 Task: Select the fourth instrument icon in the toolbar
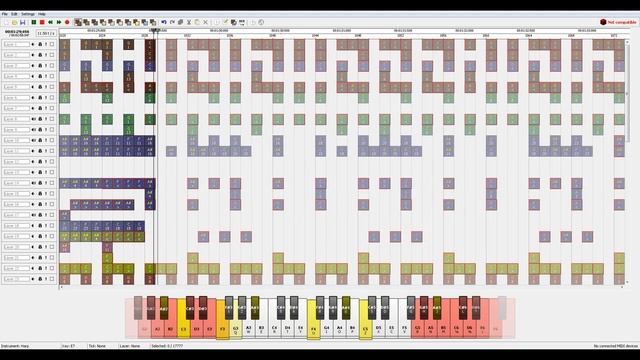[x=103, y=22]
